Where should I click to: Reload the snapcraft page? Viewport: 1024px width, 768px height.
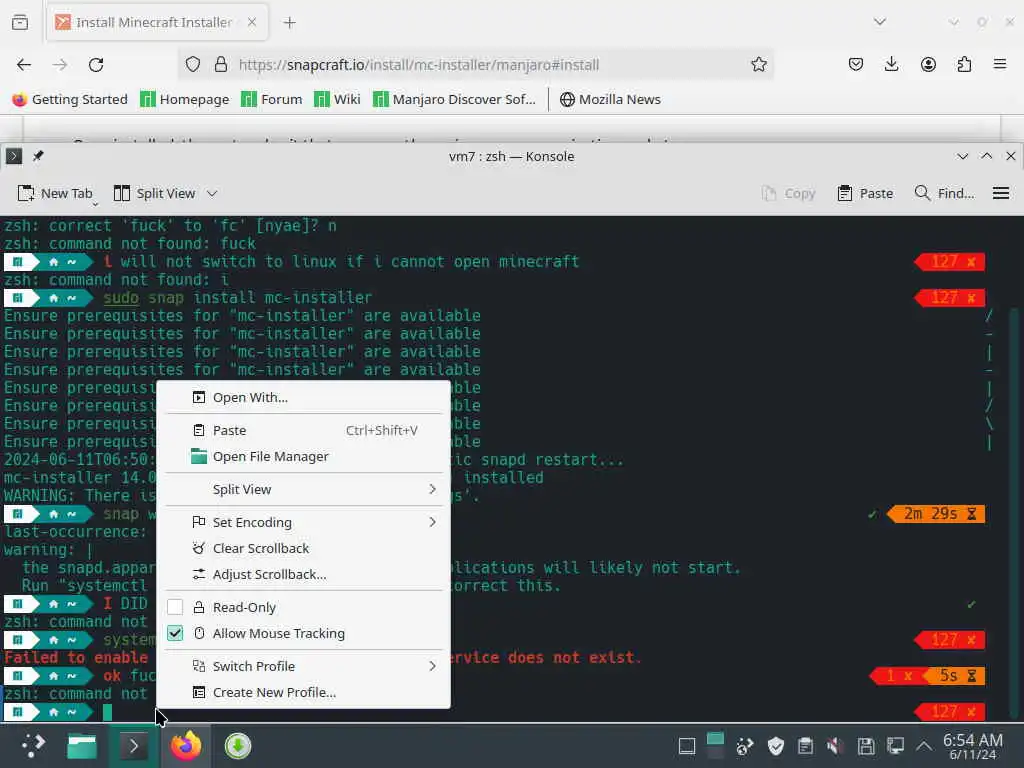point(96,65)
